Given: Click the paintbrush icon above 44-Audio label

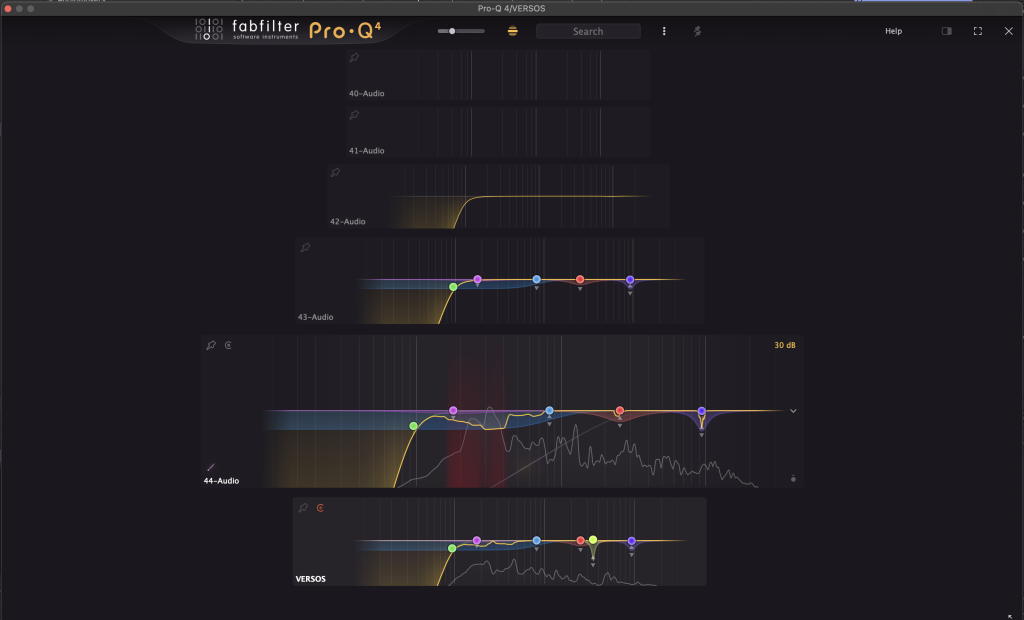Looking at the screenshot, I should [x=211, y=466].
